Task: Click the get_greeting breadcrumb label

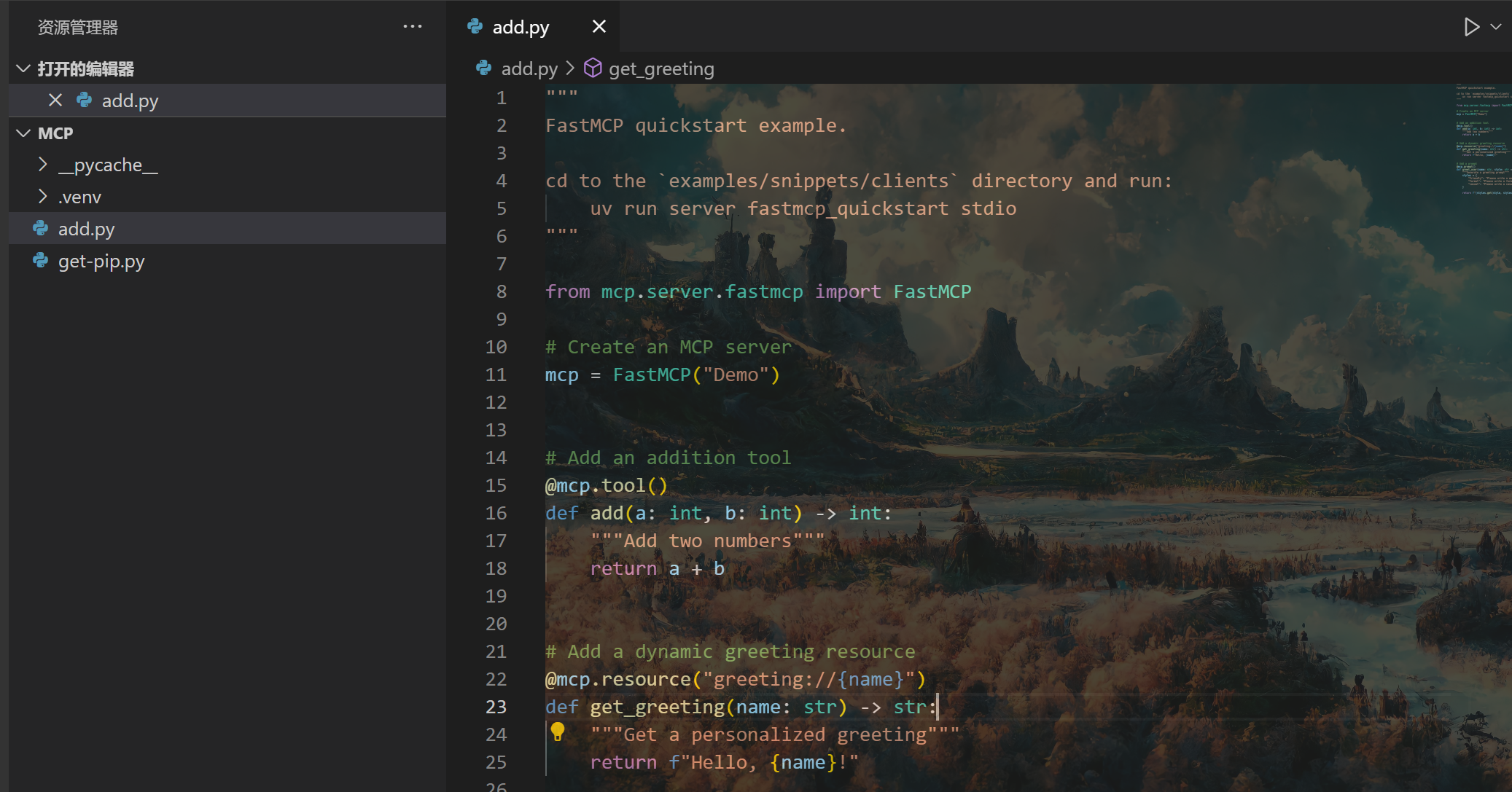Action: click(x=661, y=68)
